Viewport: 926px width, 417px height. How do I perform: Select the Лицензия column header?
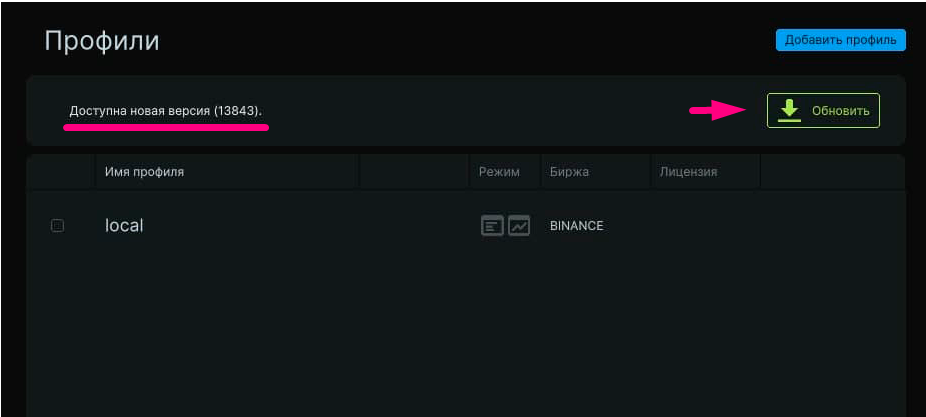pyautogui.click(x=688, y=172)
